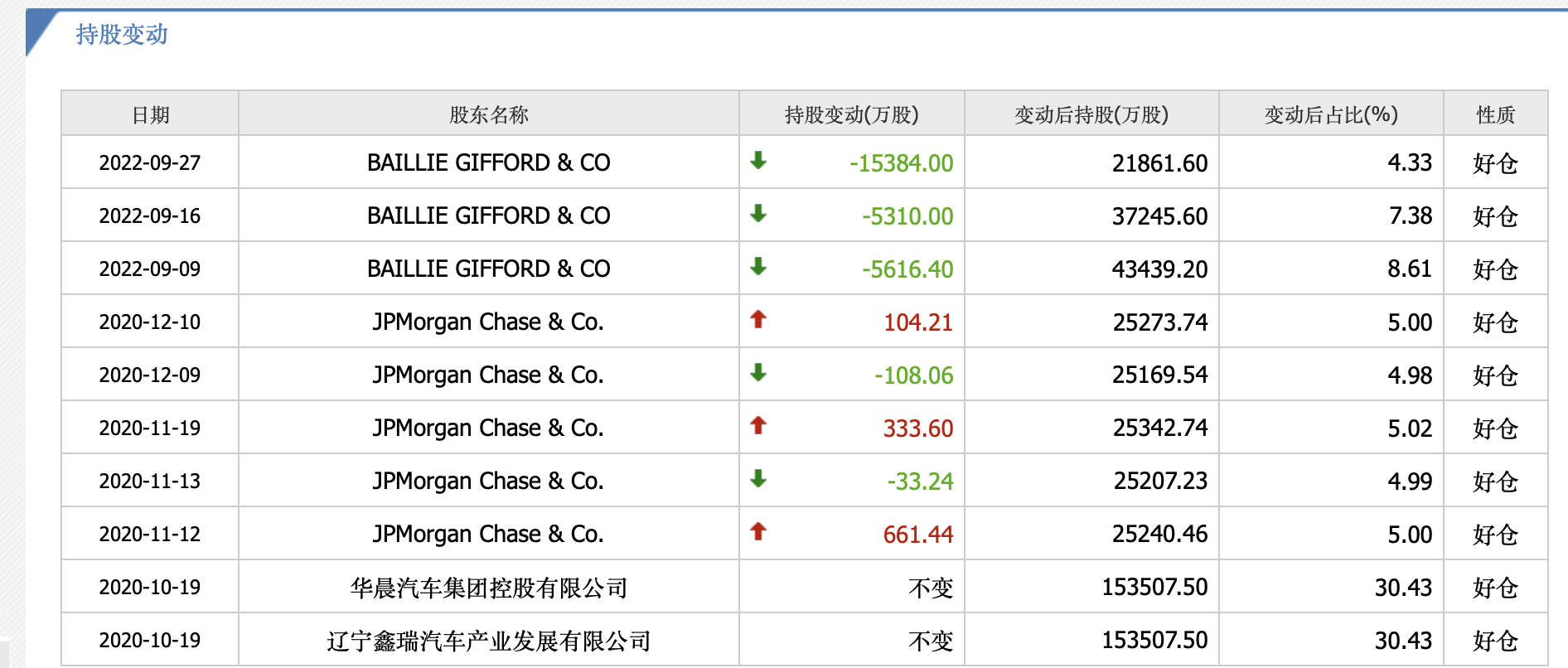Click shareholder 华晨汽车集团控股有限公司
Viewport: 1568px width, 668px height.
point(488,588)
